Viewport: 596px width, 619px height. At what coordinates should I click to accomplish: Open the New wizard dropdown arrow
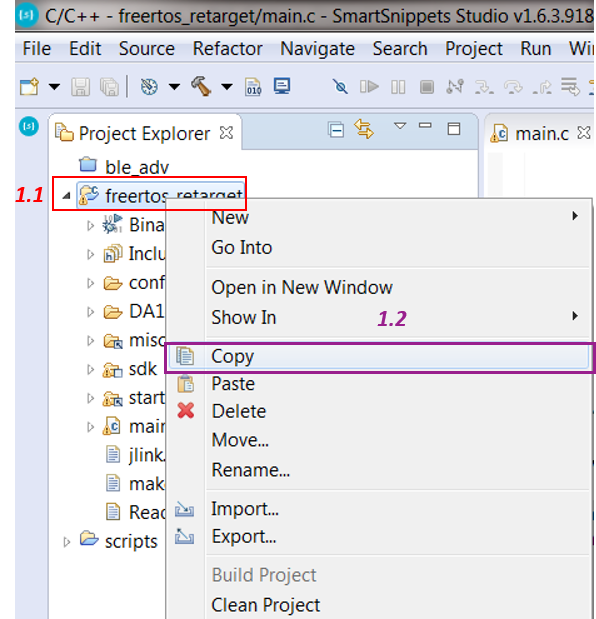click(x=54, y=86)
